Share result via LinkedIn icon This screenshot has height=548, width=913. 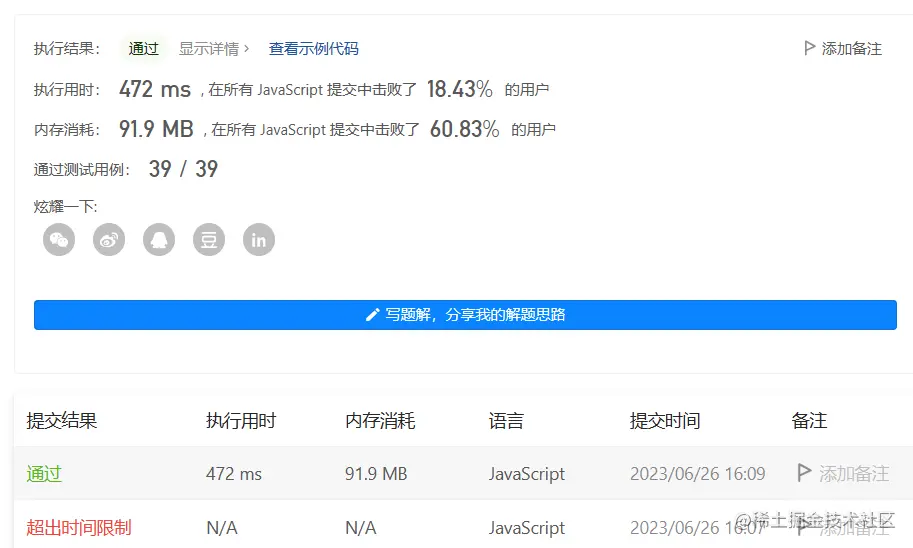tap(259, 239)
